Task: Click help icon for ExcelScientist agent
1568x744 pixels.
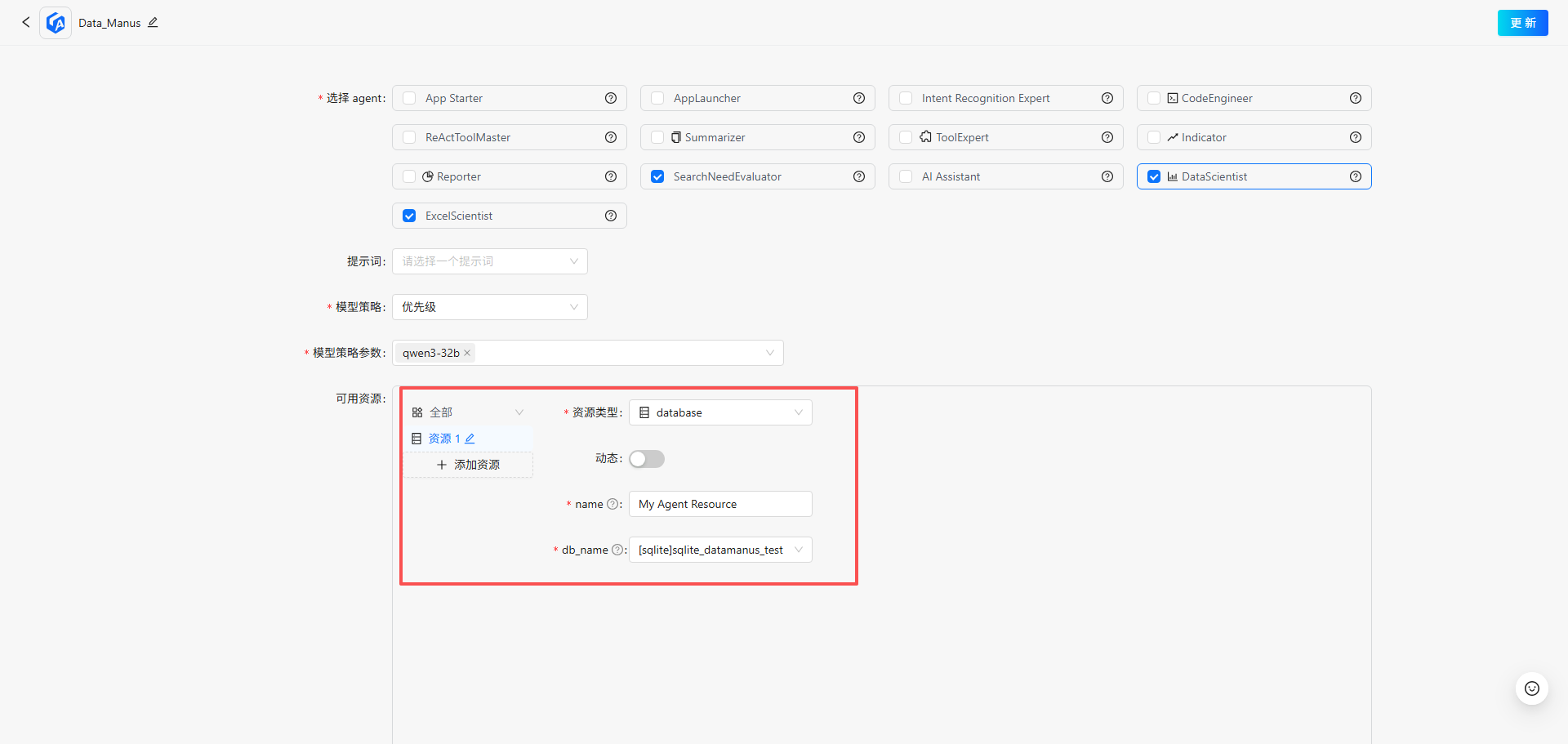Action: click(610, 216)
